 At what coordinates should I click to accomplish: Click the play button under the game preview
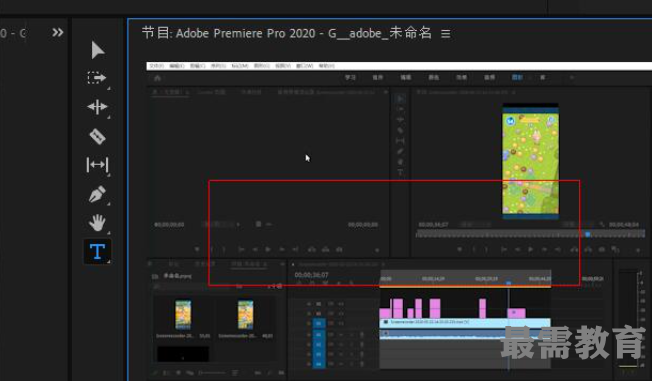[x=531, y=249]
